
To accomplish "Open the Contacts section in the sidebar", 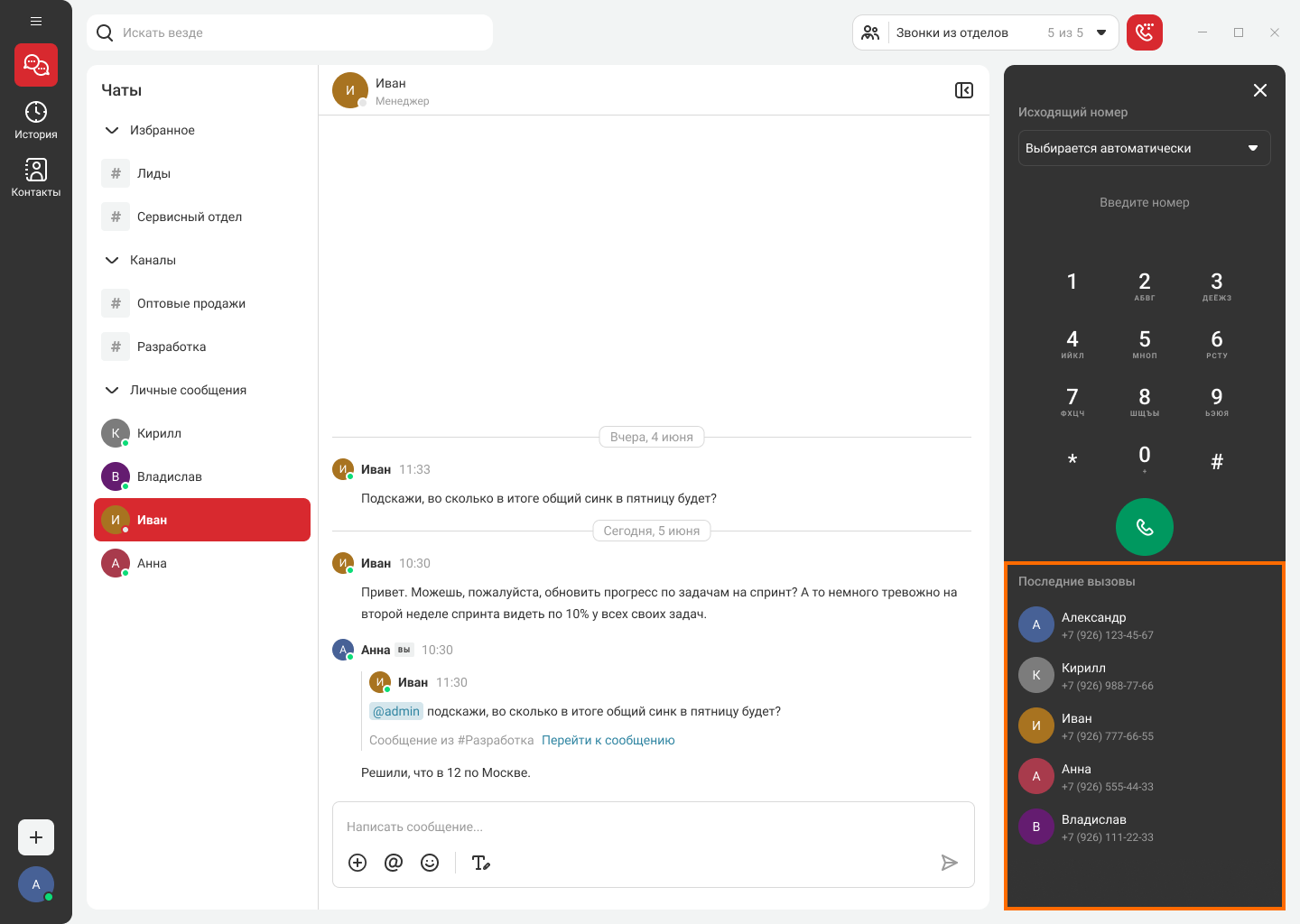I will click(x=36, y=178).
